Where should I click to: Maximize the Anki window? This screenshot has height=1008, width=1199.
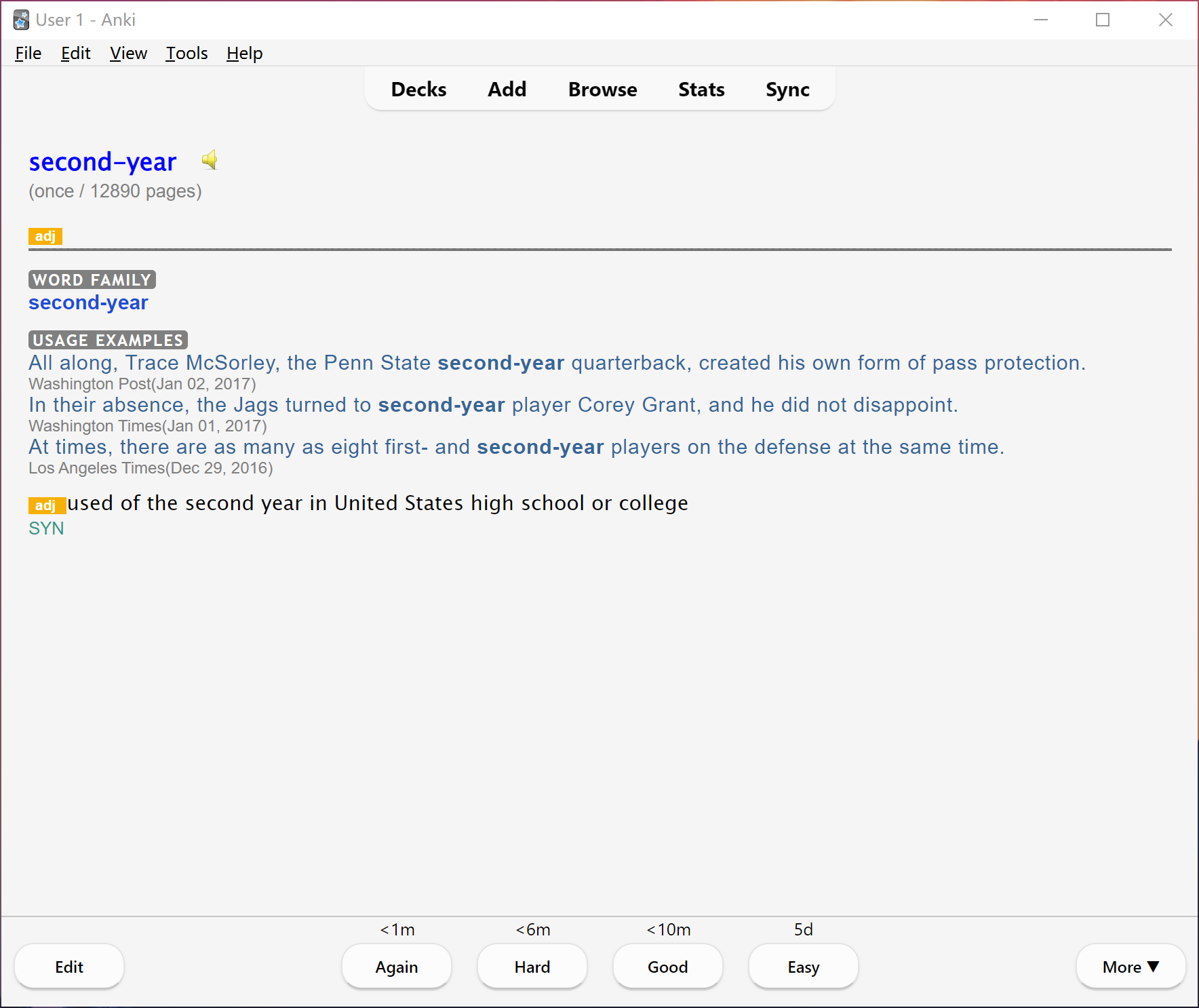tap(1103, 20)
